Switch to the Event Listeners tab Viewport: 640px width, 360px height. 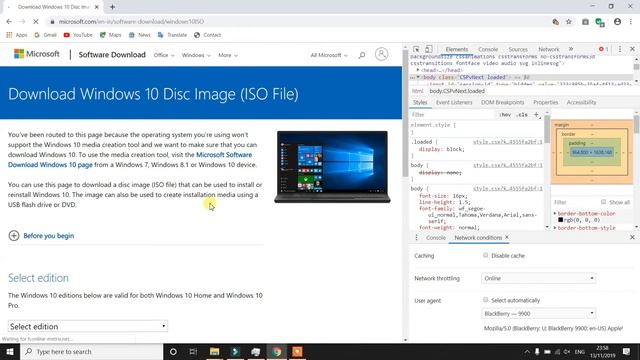click(x=454, y=102)
